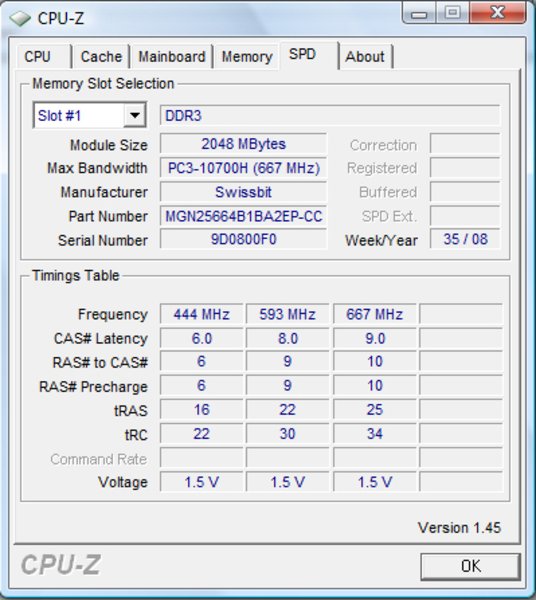Click the Correction field box
The width and height of the screenshot is (536, 600).
[x=465, y=144]
